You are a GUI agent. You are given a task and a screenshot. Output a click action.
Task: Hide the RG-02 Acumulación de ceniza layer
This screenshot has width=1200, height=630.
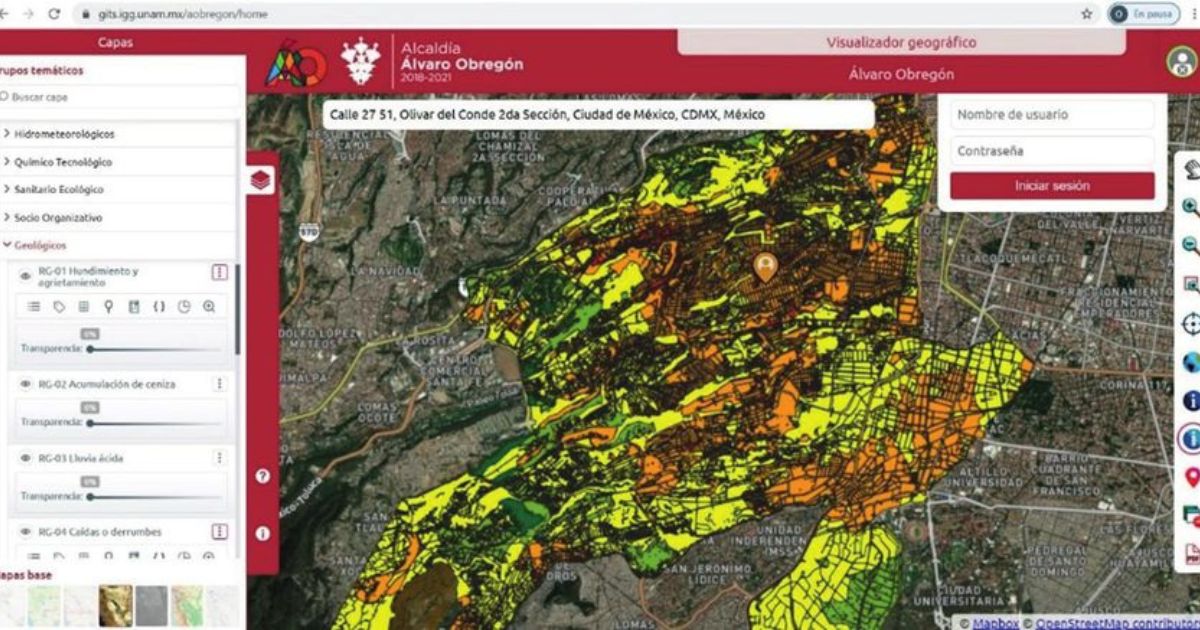pyautogui.click(x=26, y=384)
